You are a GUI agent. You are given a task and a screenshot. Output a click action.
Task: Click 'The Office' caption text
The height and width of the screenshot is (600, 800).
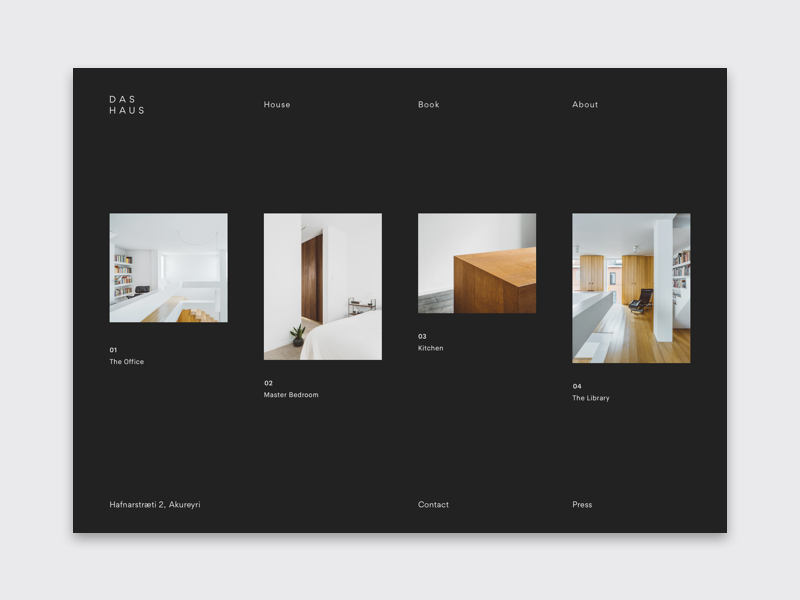pos(127,362)
